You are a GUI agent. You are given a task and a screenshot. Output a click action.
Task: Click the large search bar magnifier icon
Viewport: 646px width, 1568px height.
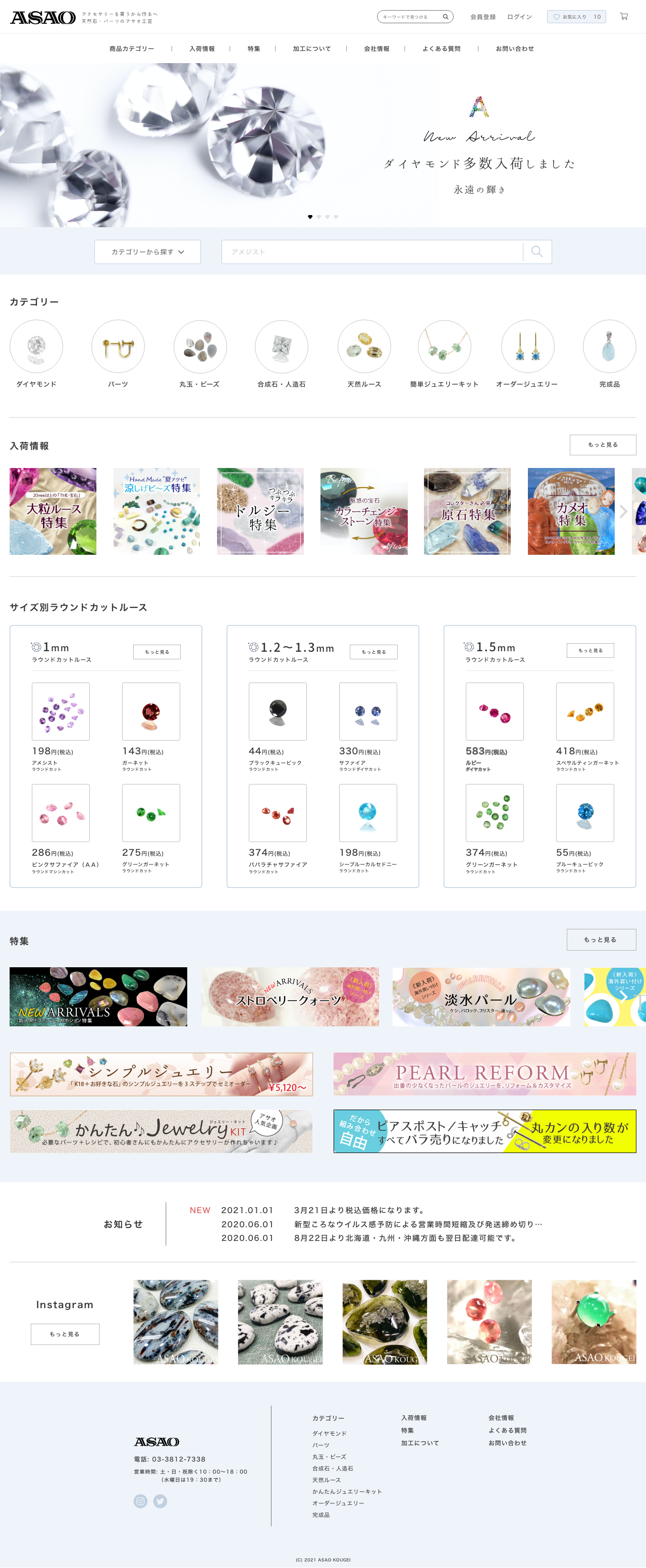(537, 251)
